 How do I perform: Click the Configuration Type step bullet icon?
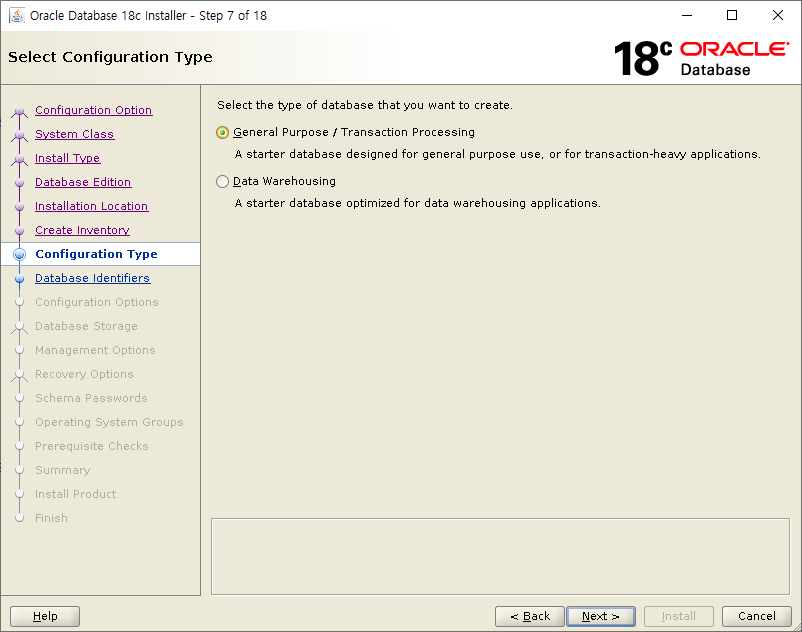coord(19,254)
